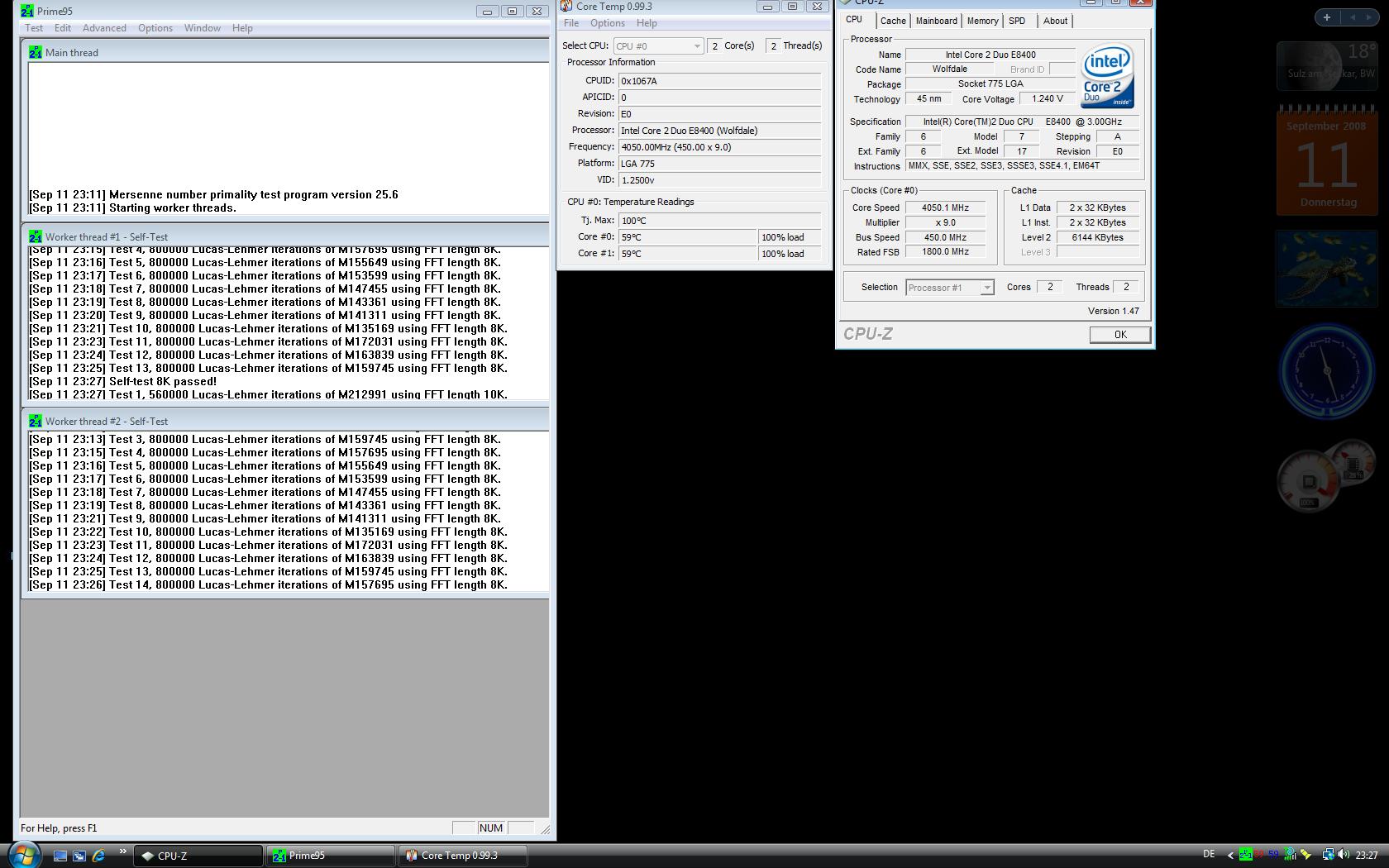Launch Internet Explorer from quick launch

coord(98,856)
